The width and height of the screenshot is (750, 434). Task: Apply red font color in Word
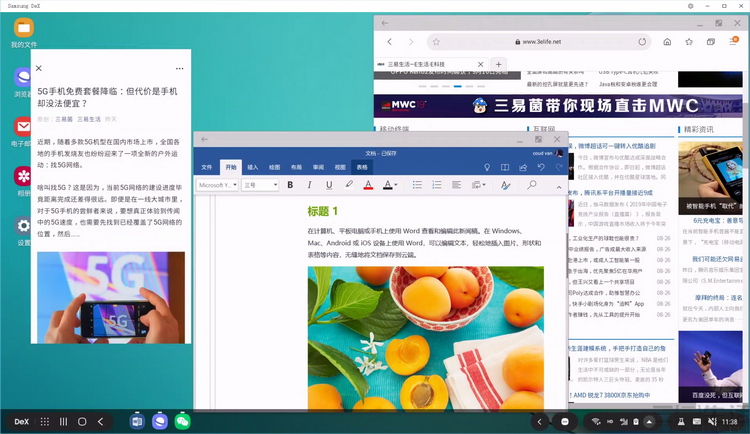coord(368,185)
